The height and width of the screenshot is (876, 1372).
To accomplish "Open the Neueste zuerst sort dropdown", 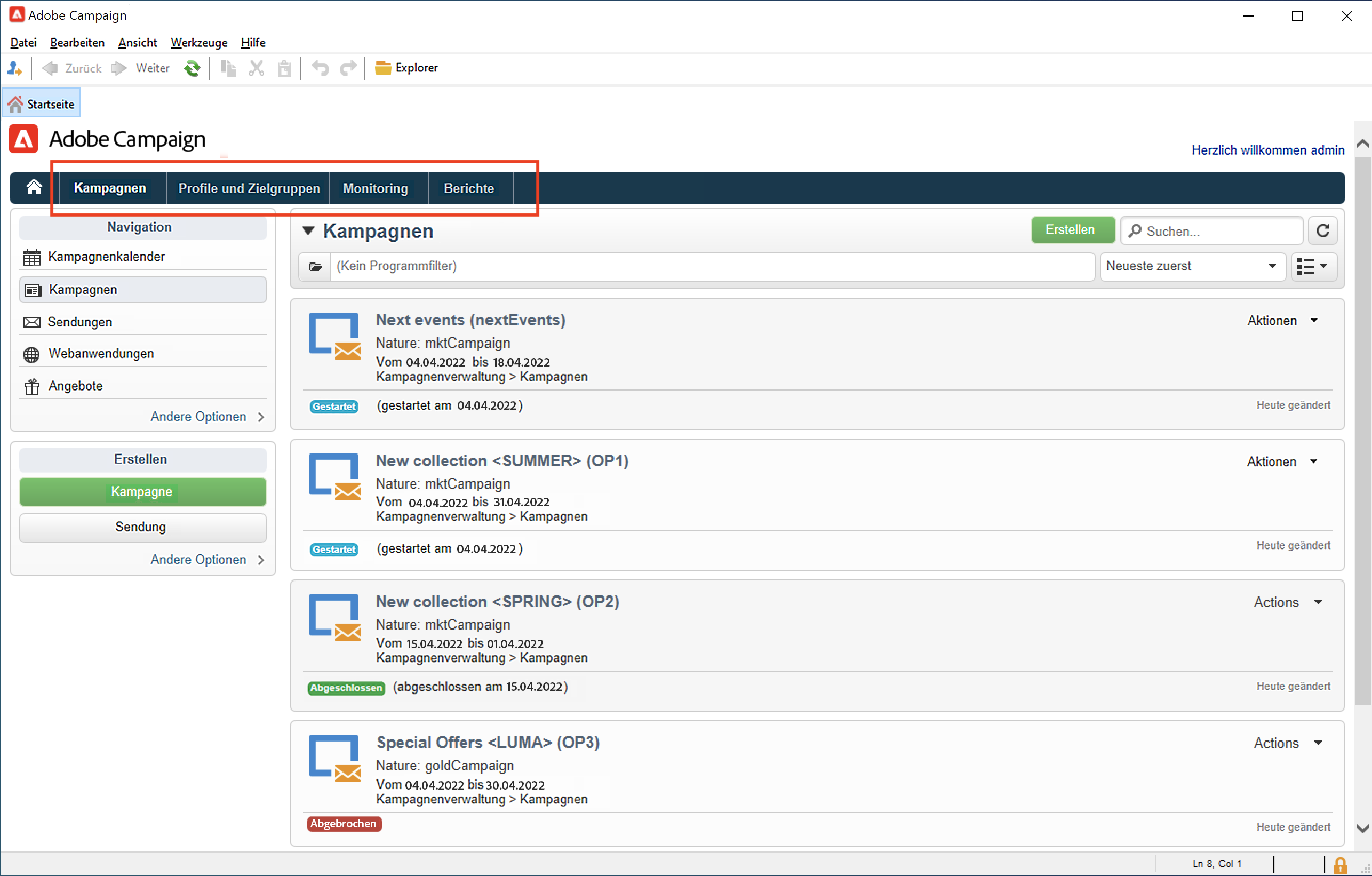I will coord(1192,266).
